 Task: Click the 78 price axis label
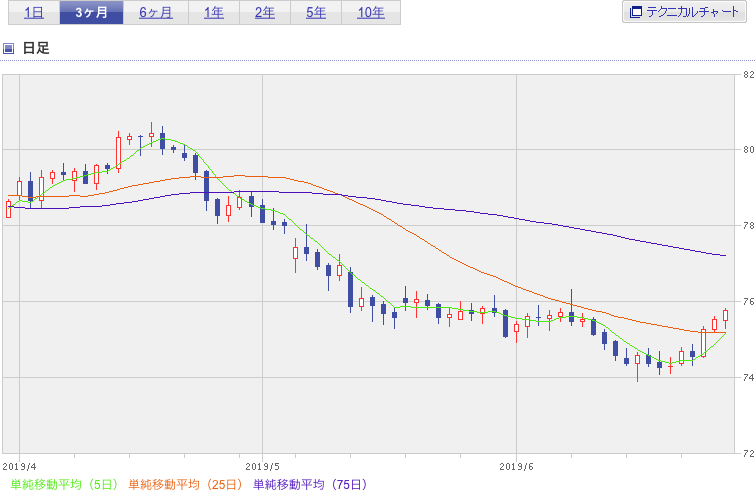click(x=748, y=225)
